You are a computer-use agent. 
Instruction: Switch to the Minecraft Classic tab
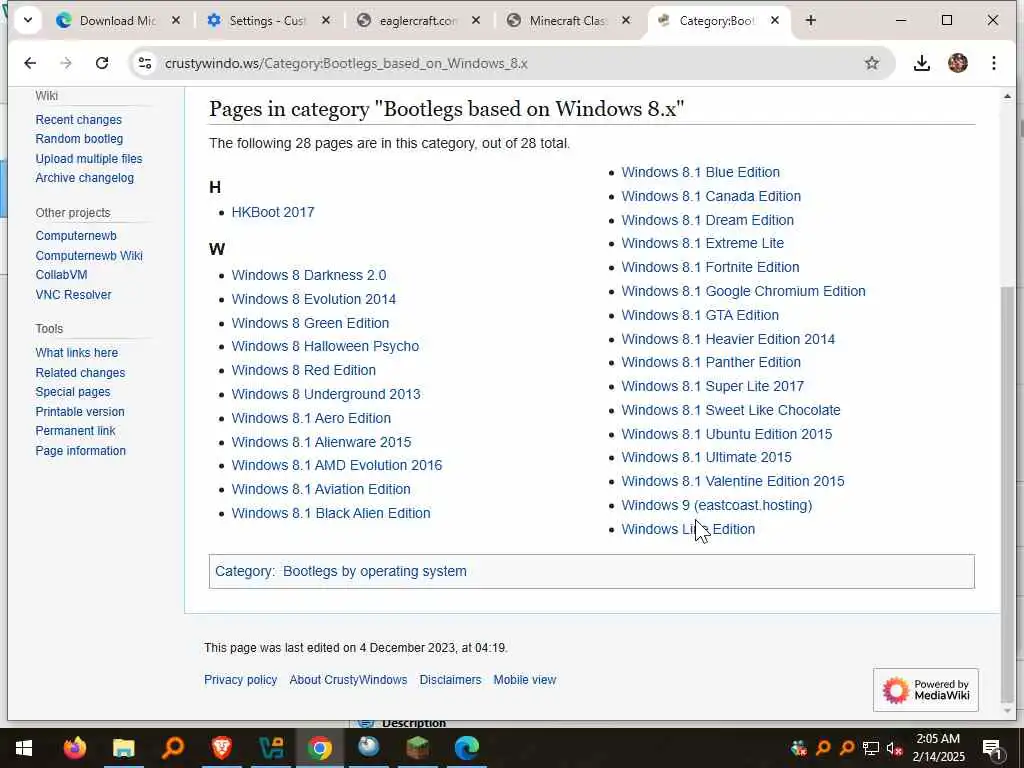(568, 21)
